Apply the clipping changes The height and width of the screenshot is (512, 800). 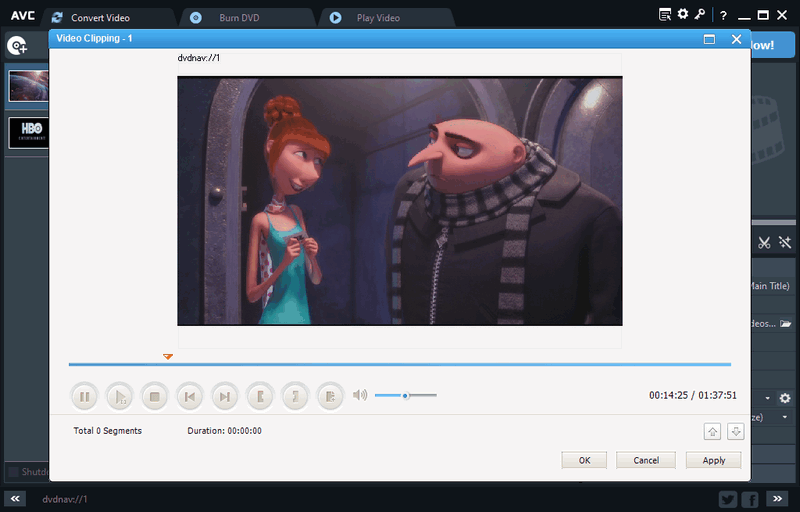(x=714, y=460)
